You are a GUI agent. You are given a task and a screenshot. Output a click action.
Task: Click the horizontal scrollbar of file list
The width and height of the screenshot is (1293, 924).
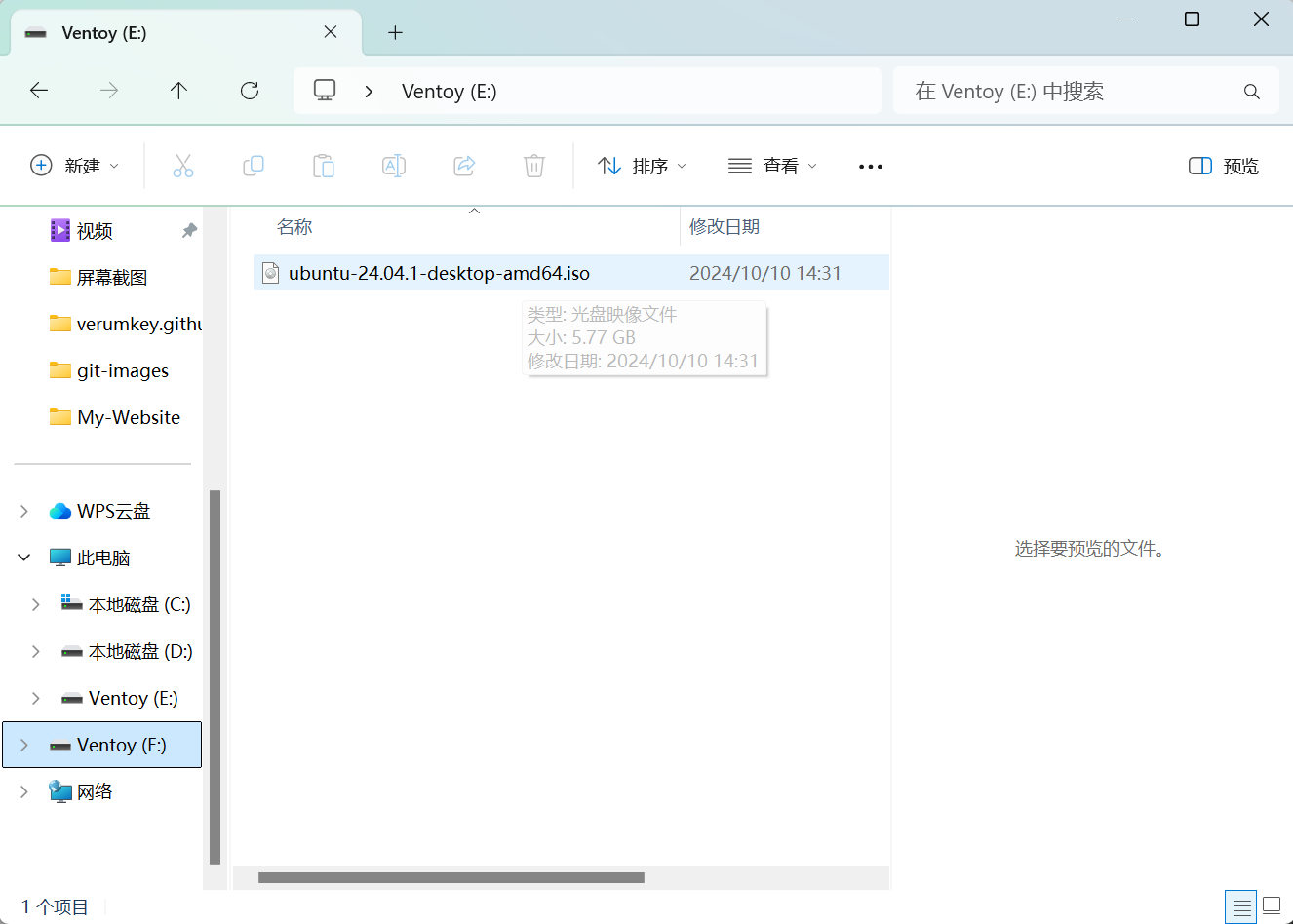451,877
